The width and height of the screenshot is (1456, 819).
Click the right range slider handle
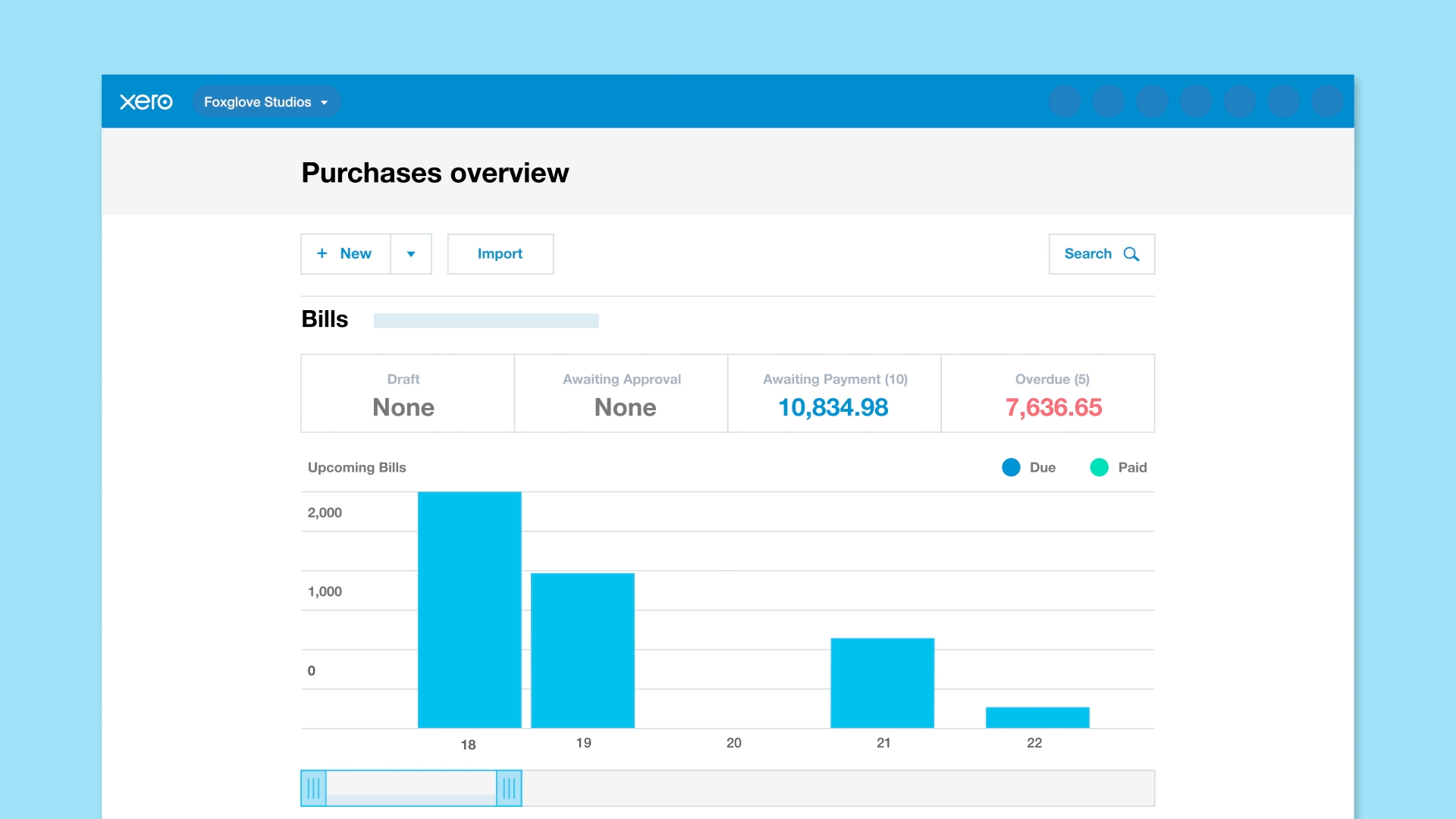[509, 789]
